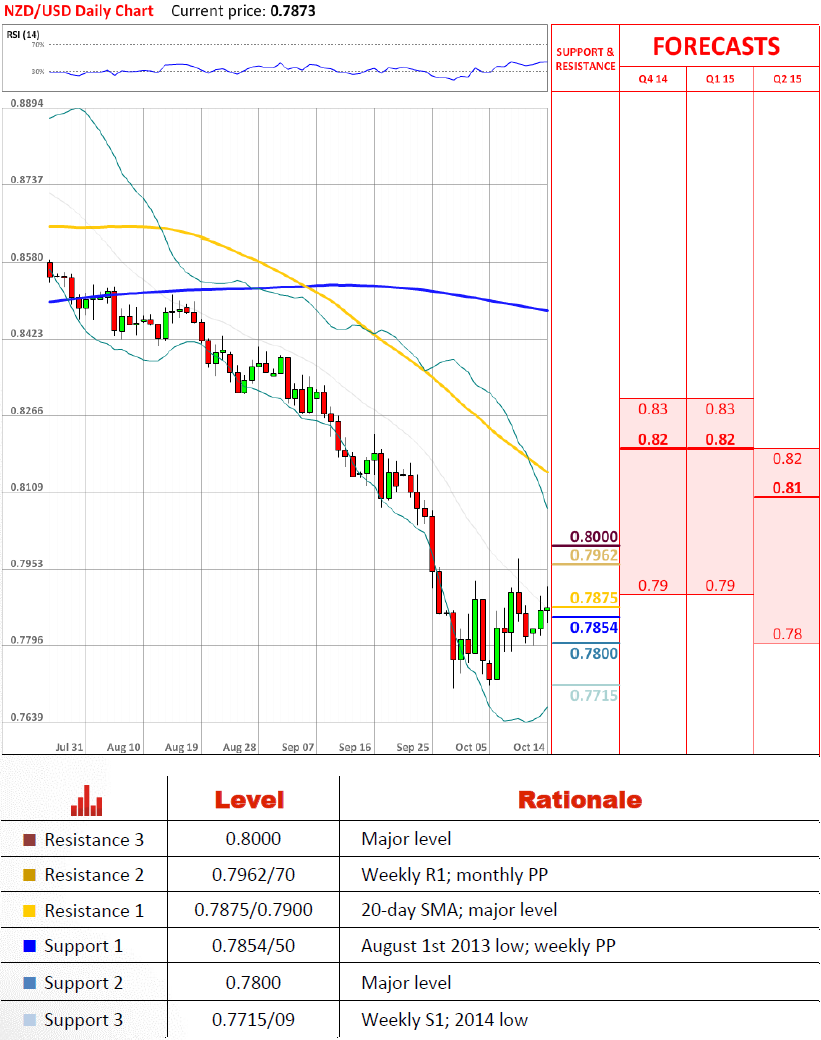This screenshot has width=821, height=1040.
Task: Click the 0.7715/09 level cell
Action: [x=253, y=1019]
